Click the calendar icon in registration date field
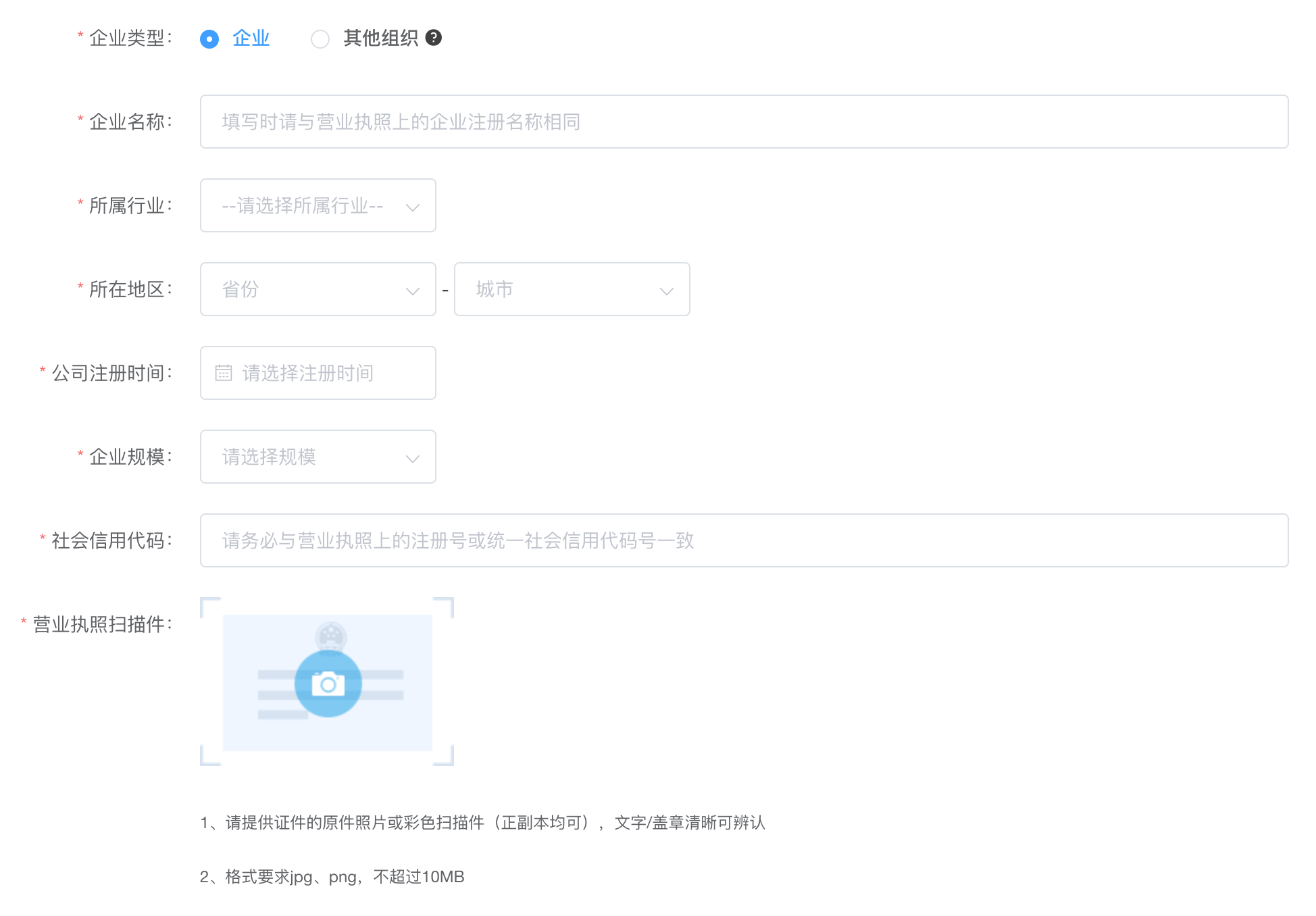The image size is (1316, 916). (224, 373)
